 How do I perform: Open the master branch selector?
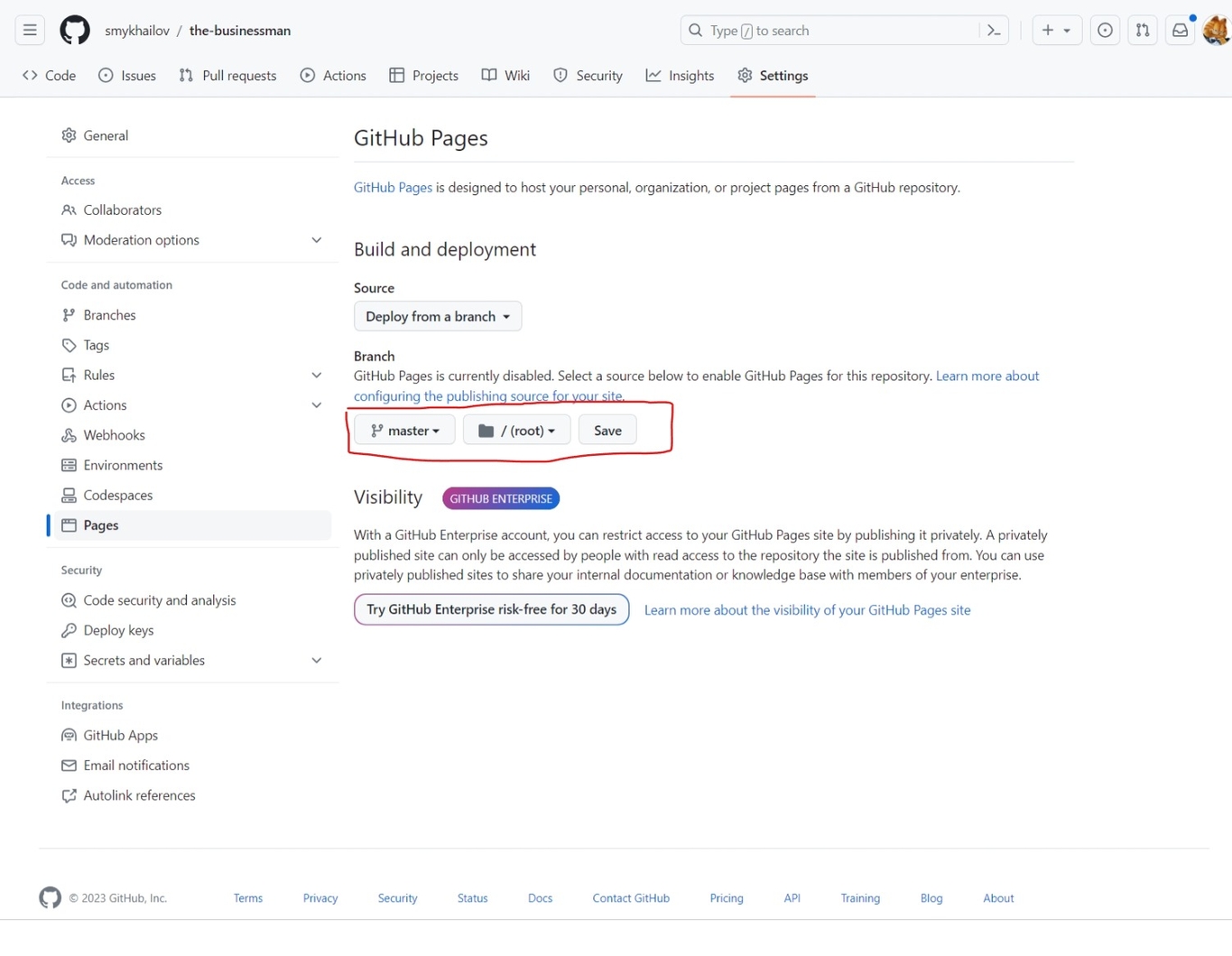point(404,431)
